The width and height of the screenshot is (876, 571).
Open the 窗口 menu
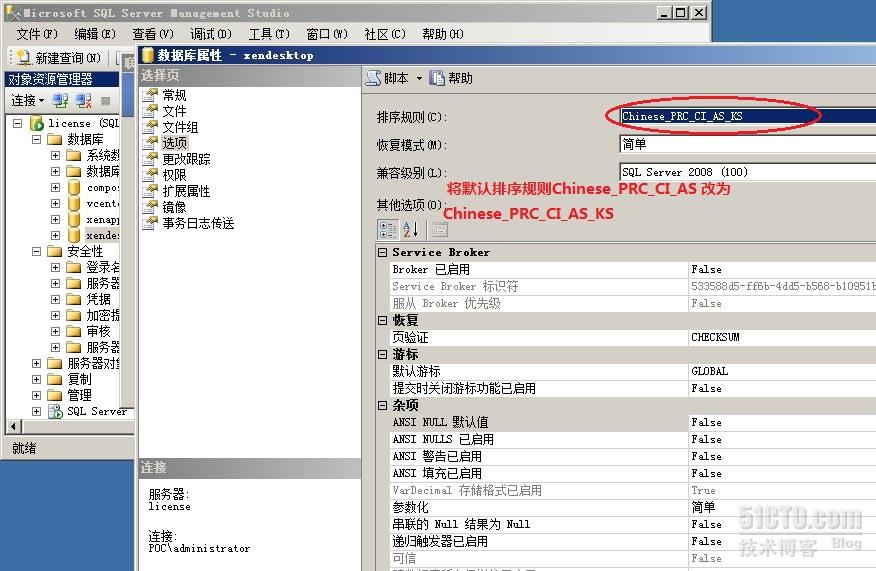click(327, 34)
